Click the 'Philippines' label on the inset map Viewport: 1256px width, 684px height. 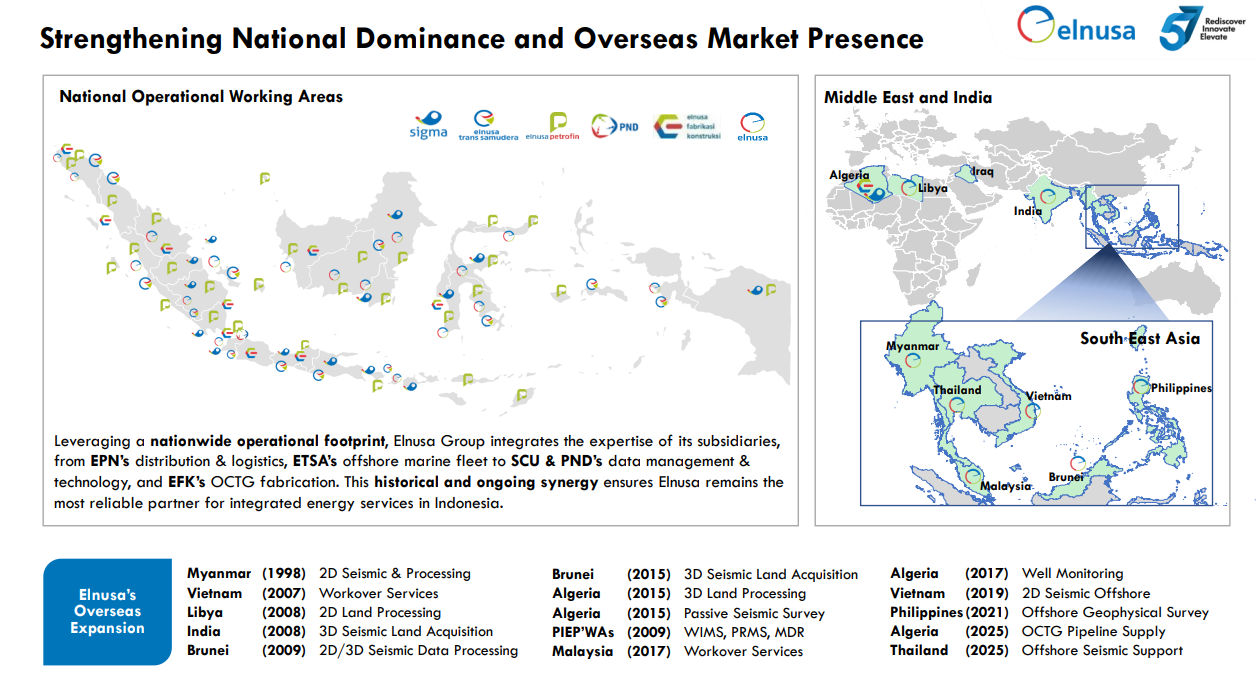click(x=1181, y=388)
